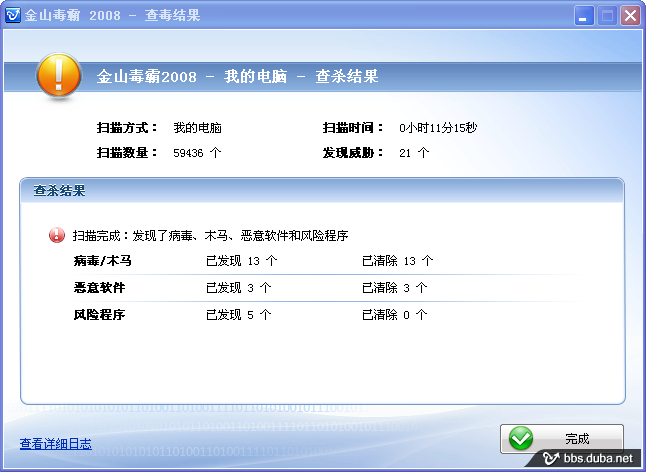Select the 恶意软件 result row label
The image size is (646, 472).
pyautogui.click(x=99, y=288)
